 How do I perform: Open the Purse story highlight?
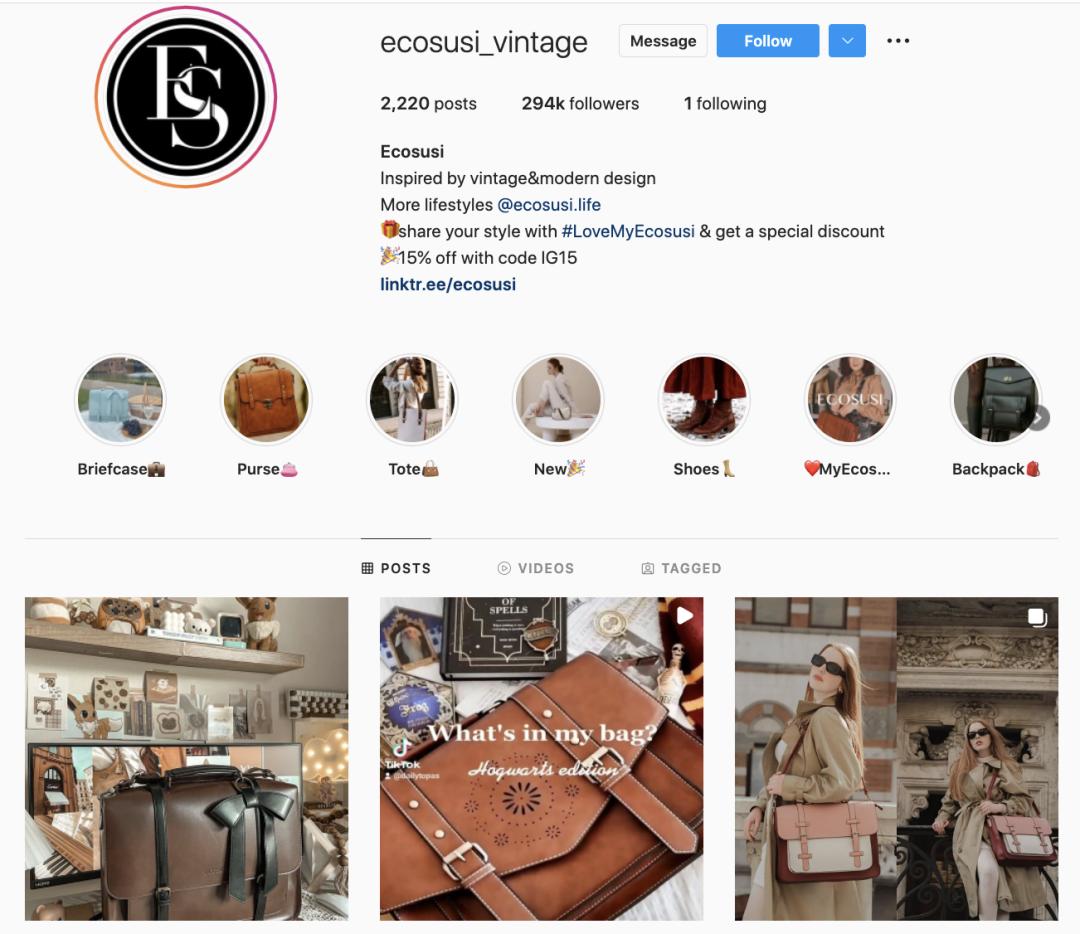pyautogui.click(x=267, y=399)
